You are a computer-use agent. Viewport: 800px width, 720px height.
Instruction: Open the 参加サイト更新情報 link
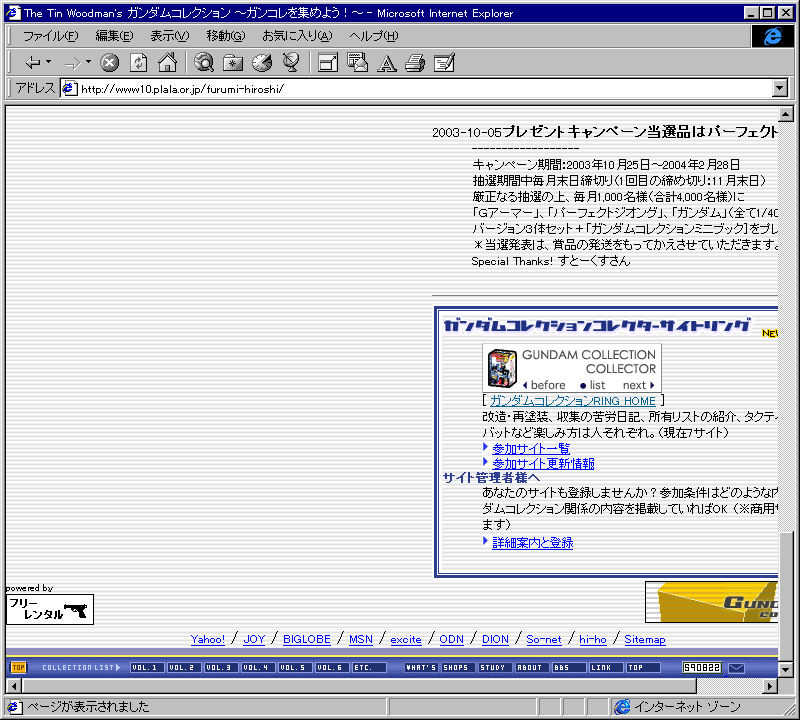(x=543, y=463)
